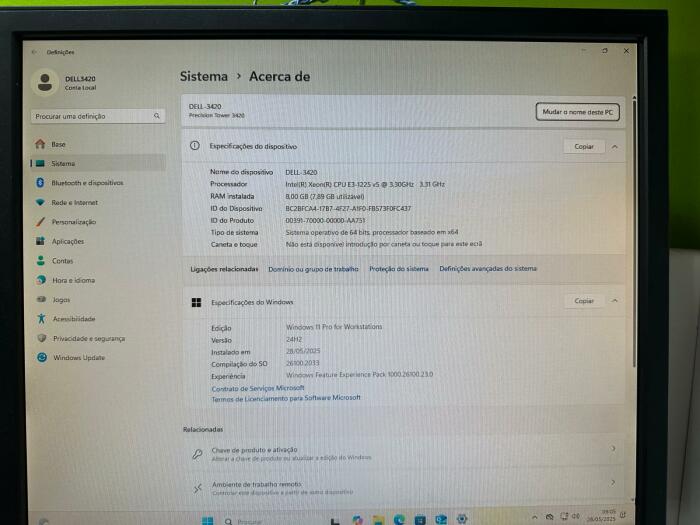Open the Windows Start button on taskbar
The image size is (700, 525).
coord(208,521)
